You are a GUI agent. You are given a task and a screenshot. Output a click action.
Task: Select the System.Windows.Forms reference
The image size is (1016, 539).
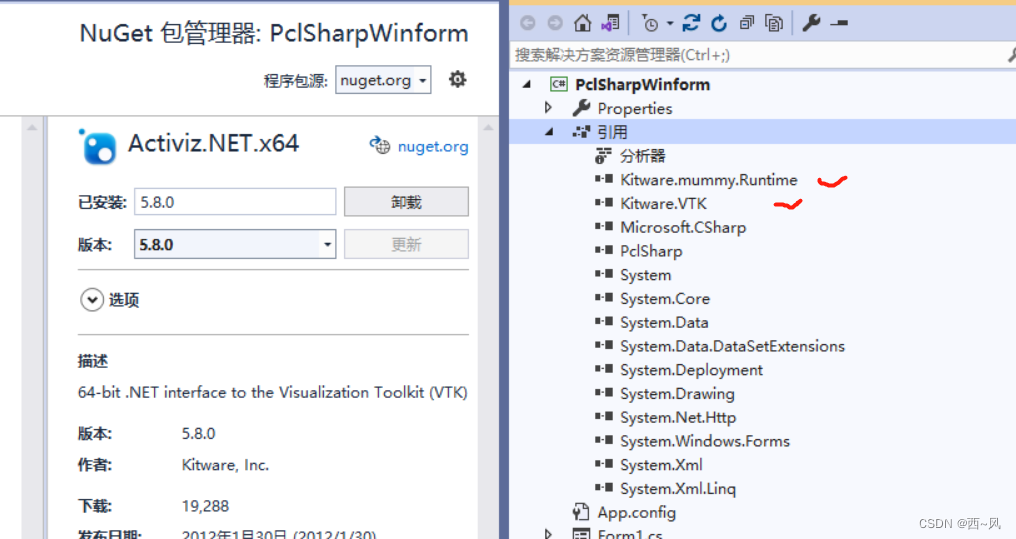click(x=705, y=441)
